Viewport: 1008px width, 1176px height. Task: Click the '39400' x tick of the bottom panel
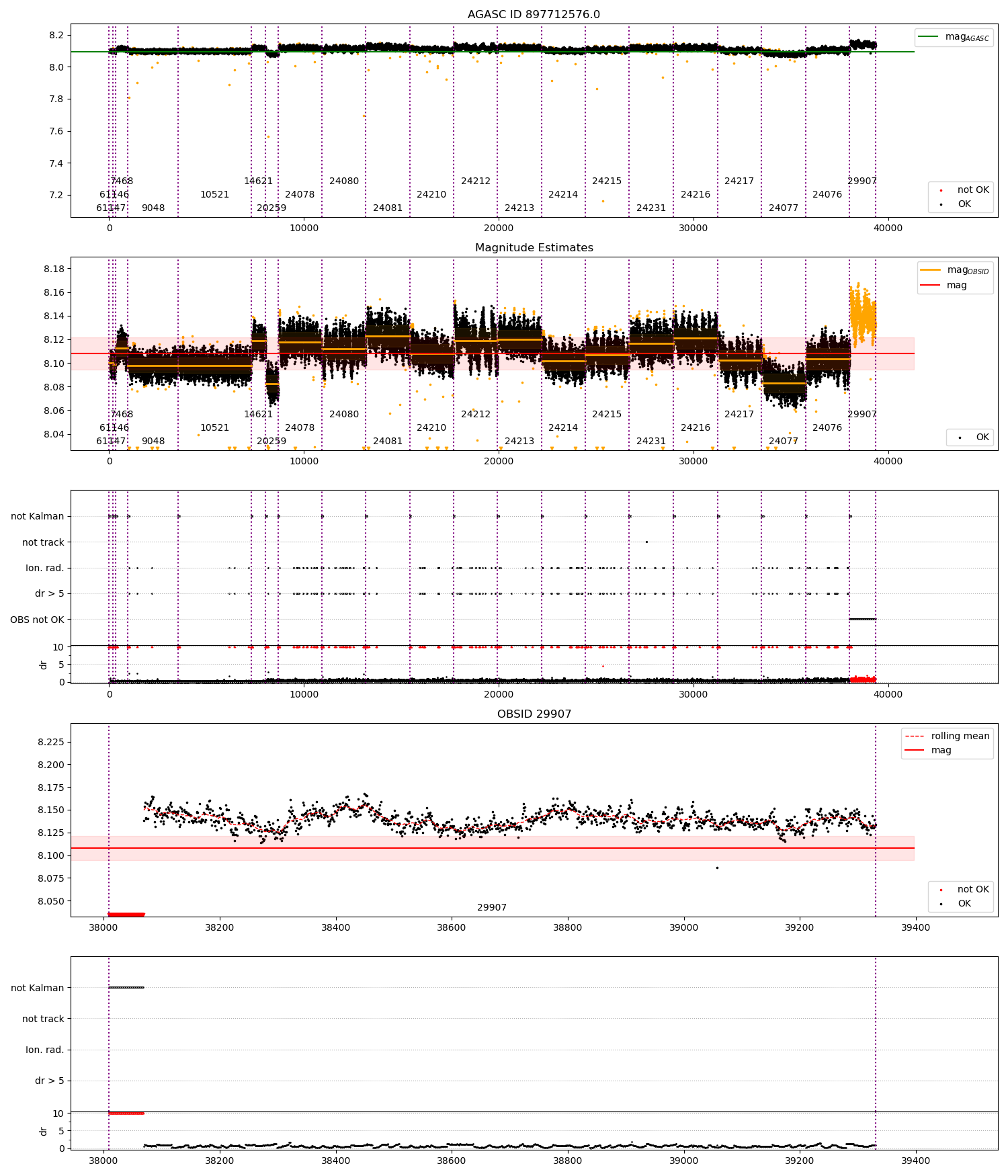tap(916, 1161)
